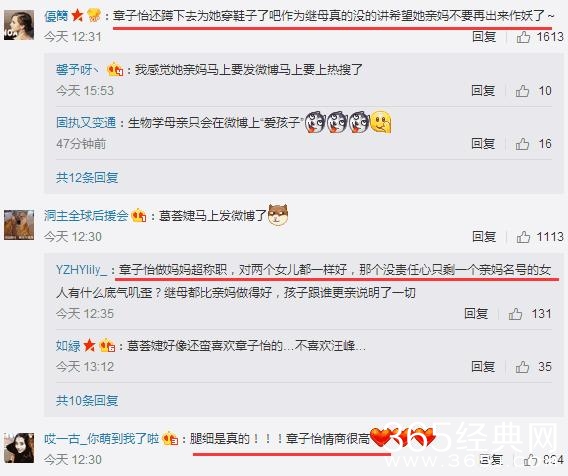Like 固执又变通's reply with 16 likes
Screen dimensions: 568x476
(522, 144)
